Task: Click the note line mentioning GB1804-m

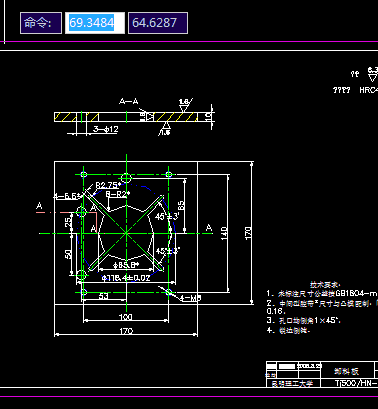Action: tap(322, 294)
